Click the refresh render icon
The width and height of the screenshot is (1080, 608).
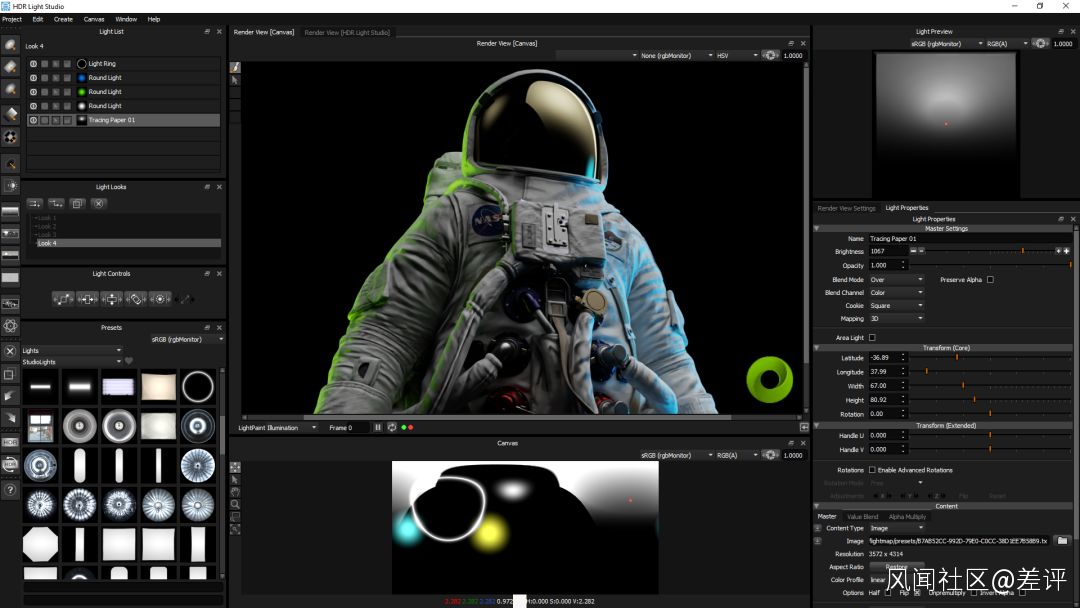[x=391, y=427]
